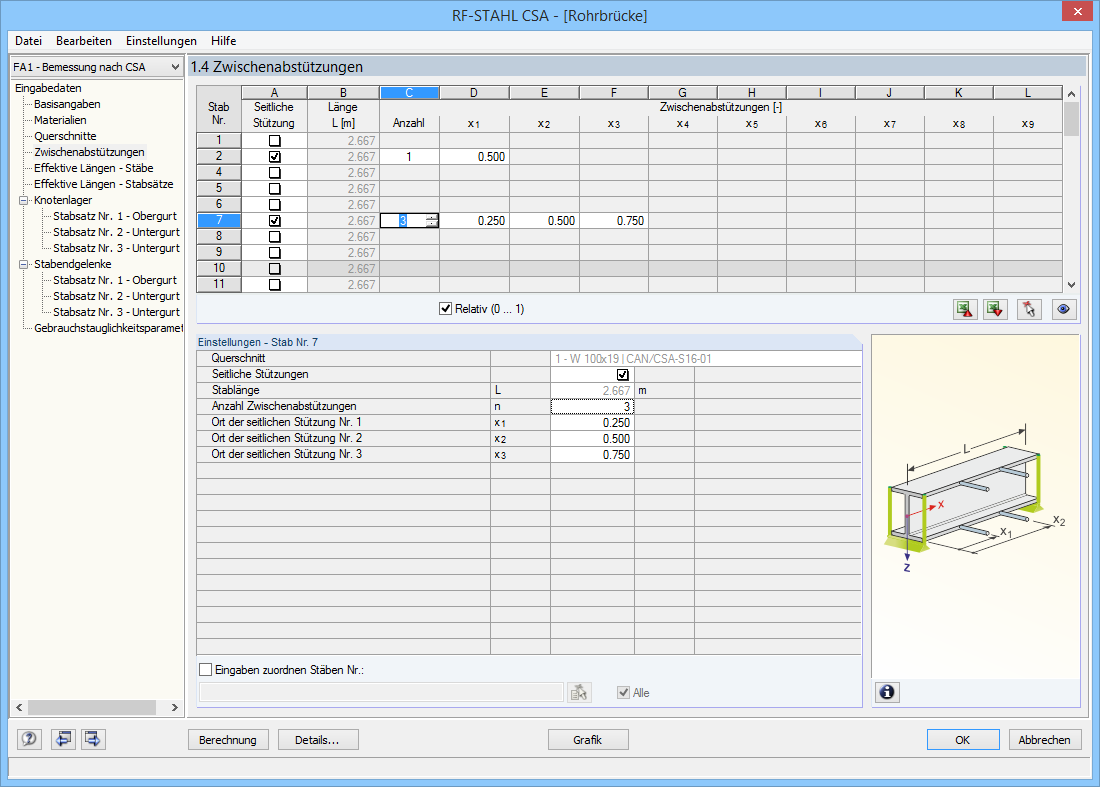
Task: Toggle the Relativ (0 ... 1) checkbox
Action: [x=445, y=309]
